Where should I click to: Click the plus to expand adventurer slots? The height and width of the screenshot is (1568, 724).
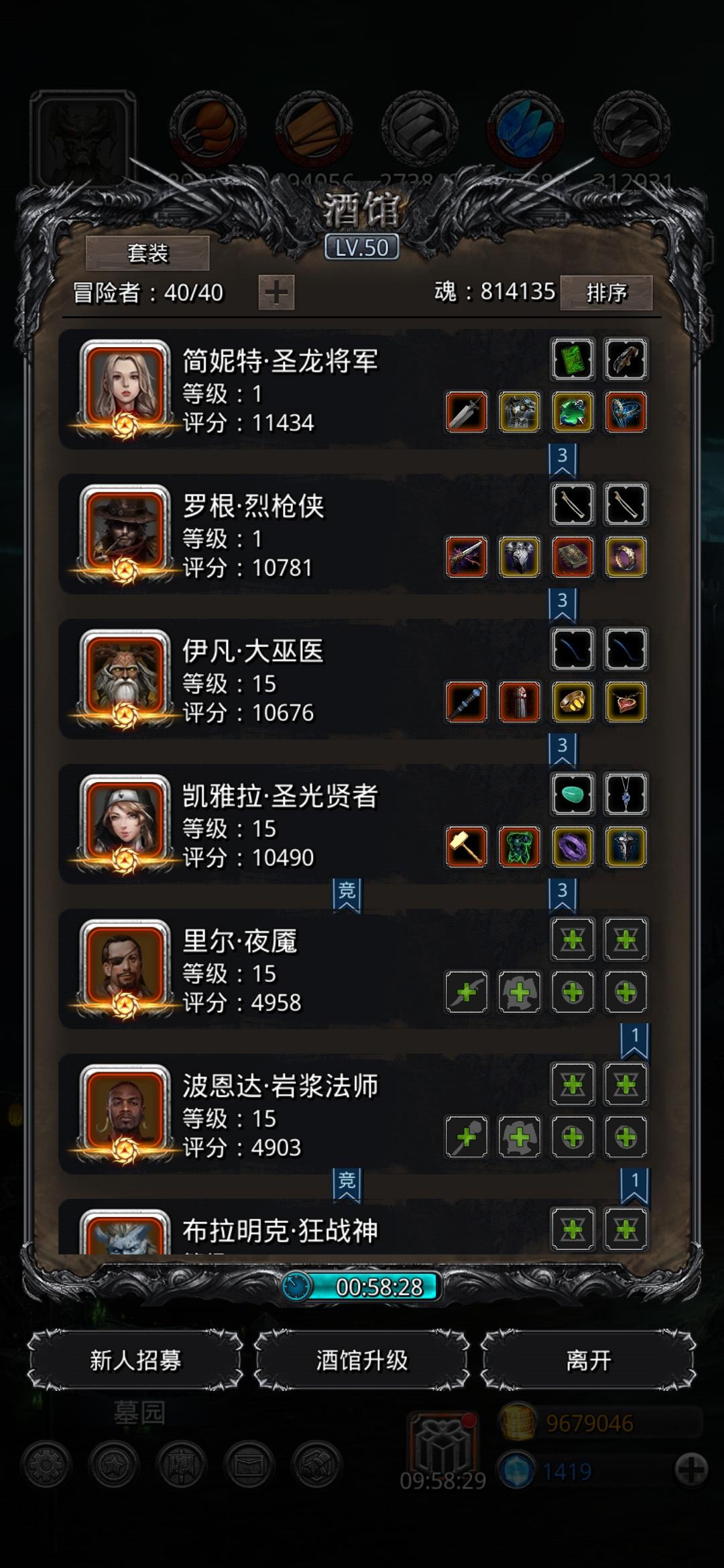276,293
